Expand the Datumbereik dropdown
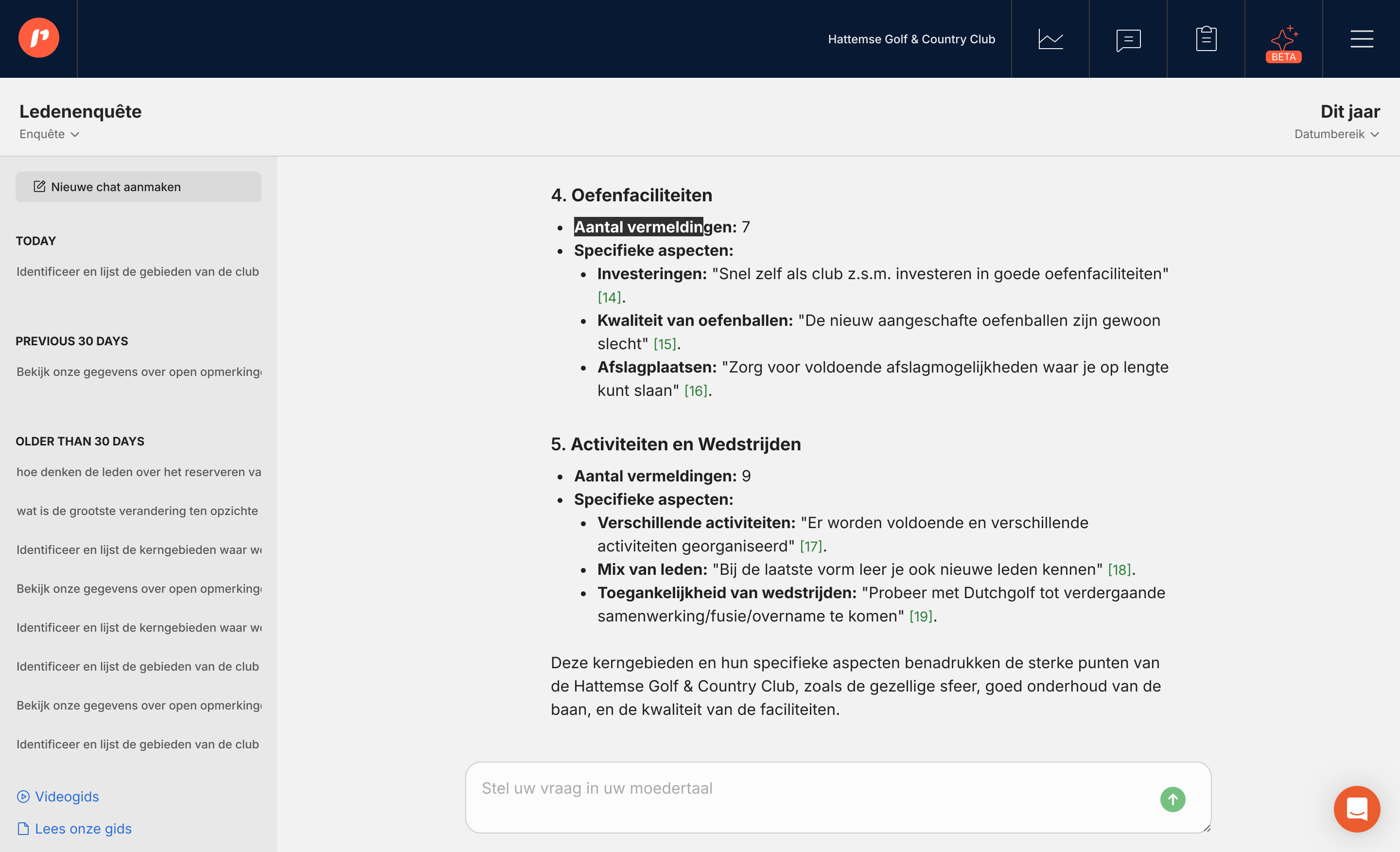The height and width of the screenshot is (852, 1400). (x=1336, y=134)
